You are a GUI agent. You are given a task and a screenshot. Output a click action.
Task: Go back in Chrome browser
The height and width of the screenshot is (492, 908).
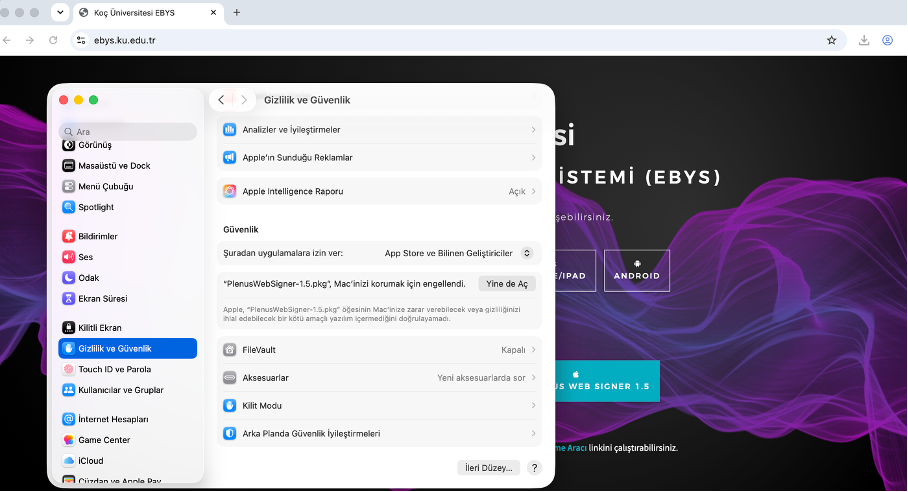coord(7,40)
